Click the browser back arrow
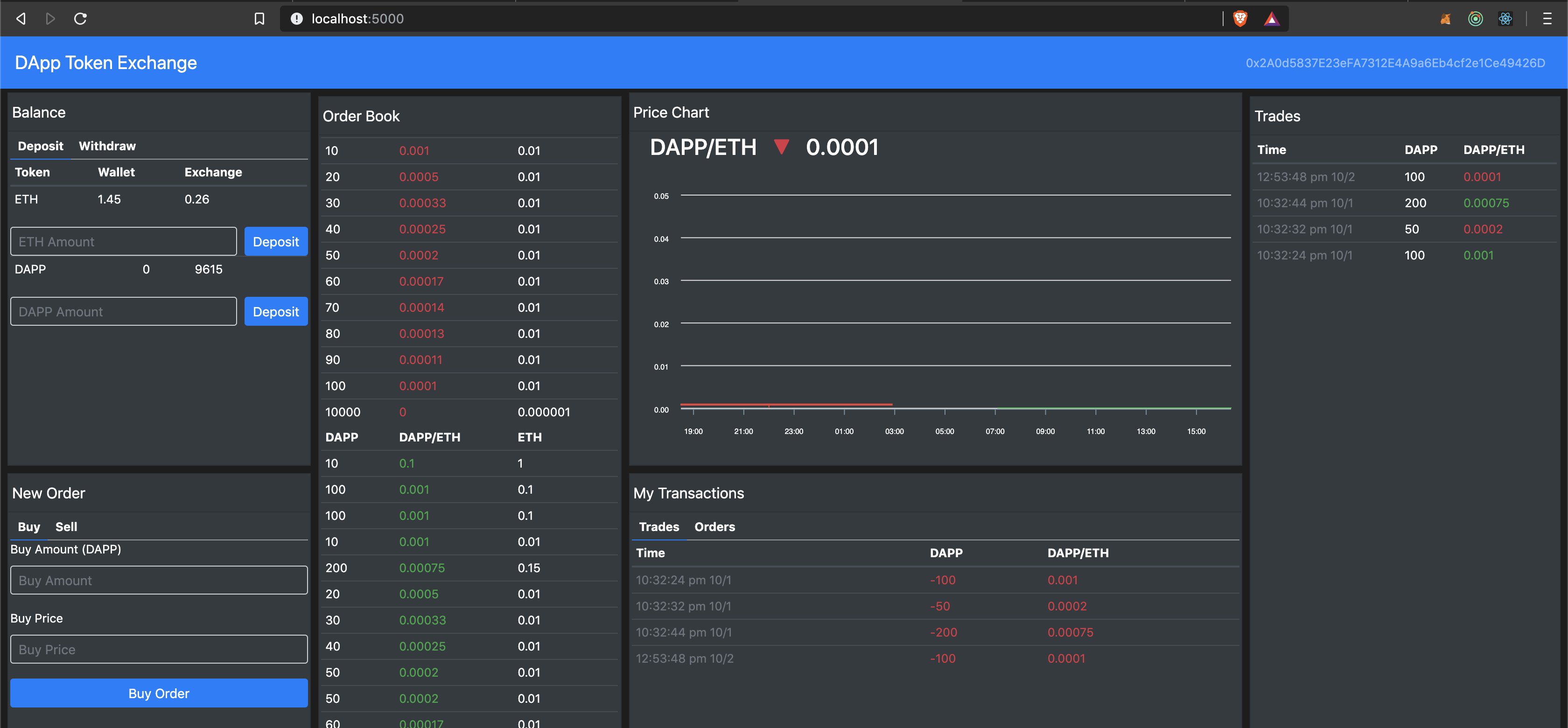The image size is (1568, 728). point(21,19)
